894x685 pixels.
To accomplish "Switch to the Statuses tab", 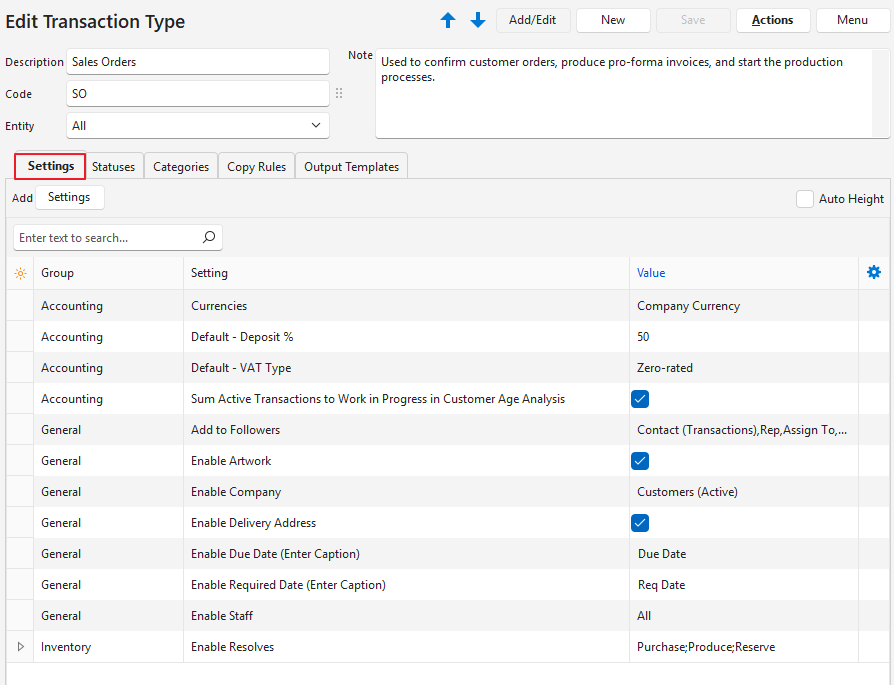I will pyautogui.click(x=114, y=167).
